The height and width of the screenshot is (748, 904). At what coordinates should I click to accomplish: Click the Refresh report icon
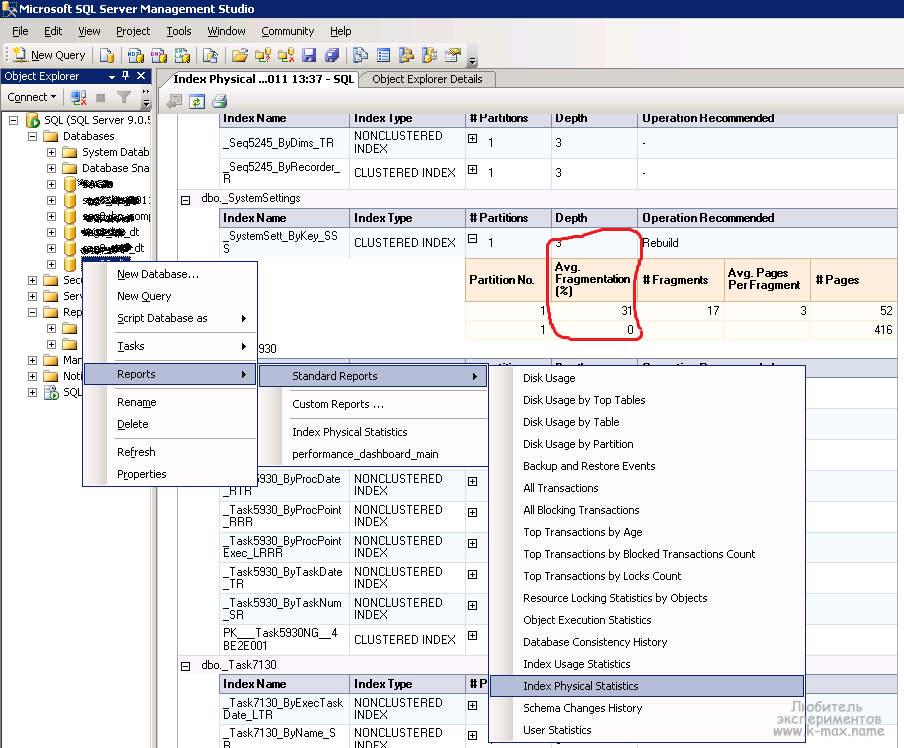pyautogui.click(x=197, y=102)
